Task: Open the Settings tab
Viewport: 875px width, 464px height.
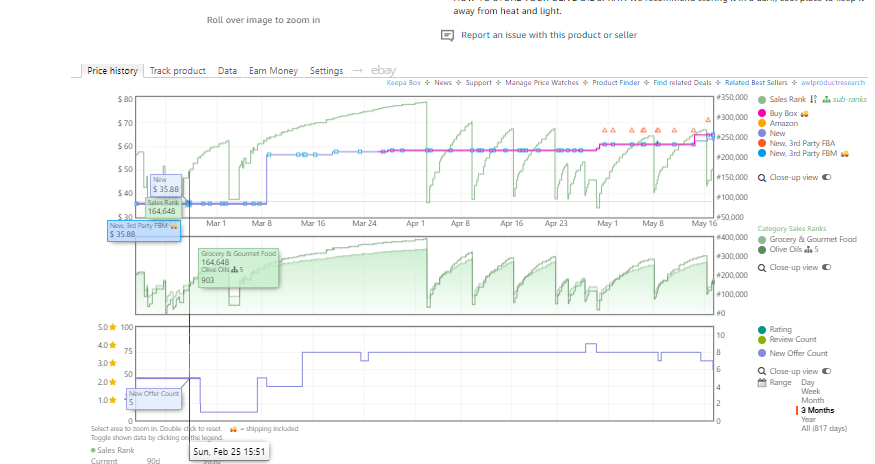Action: 326,70
